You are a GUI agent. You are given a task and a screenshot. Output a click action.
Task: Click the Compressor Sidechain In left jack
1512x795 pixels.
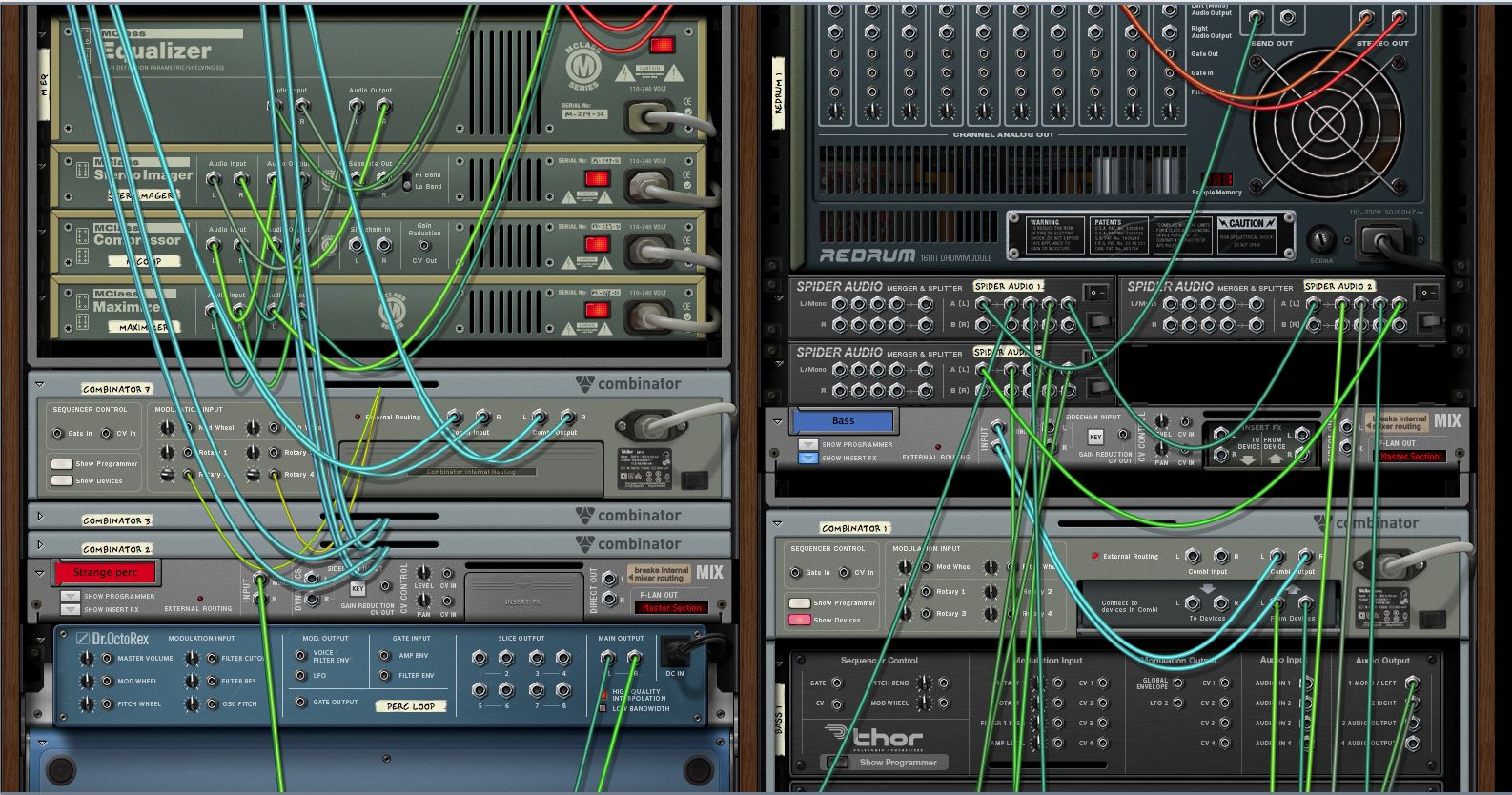click(x=358, y=245)
